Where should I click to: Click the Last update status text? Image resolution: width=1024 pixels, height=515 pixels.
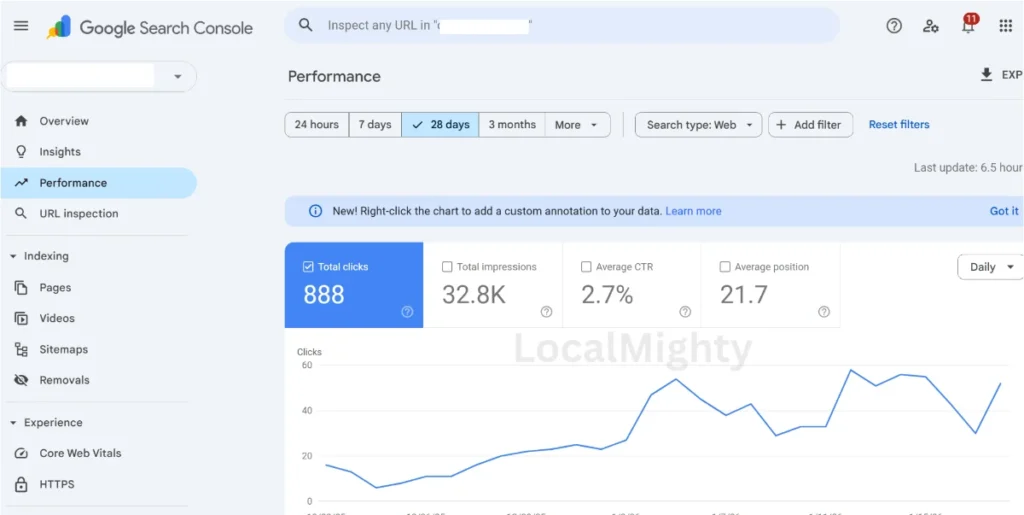point(968,168)
